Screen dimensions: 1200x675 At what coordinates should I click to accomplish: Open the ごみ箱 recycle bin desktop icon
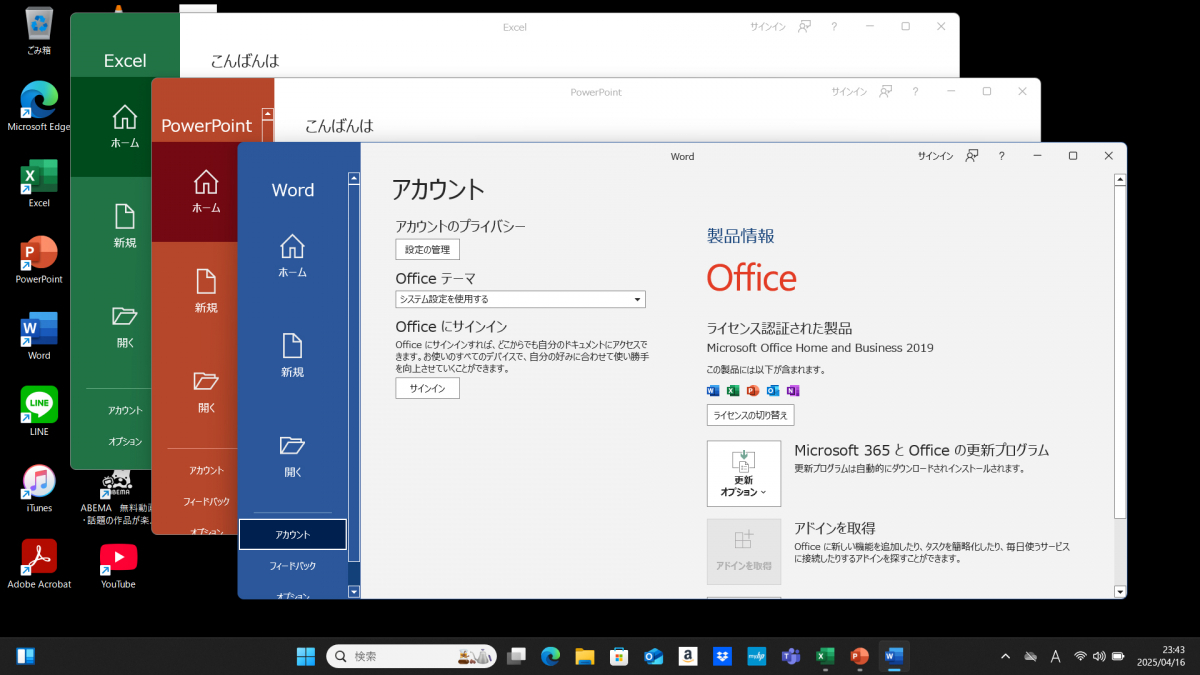39,30
